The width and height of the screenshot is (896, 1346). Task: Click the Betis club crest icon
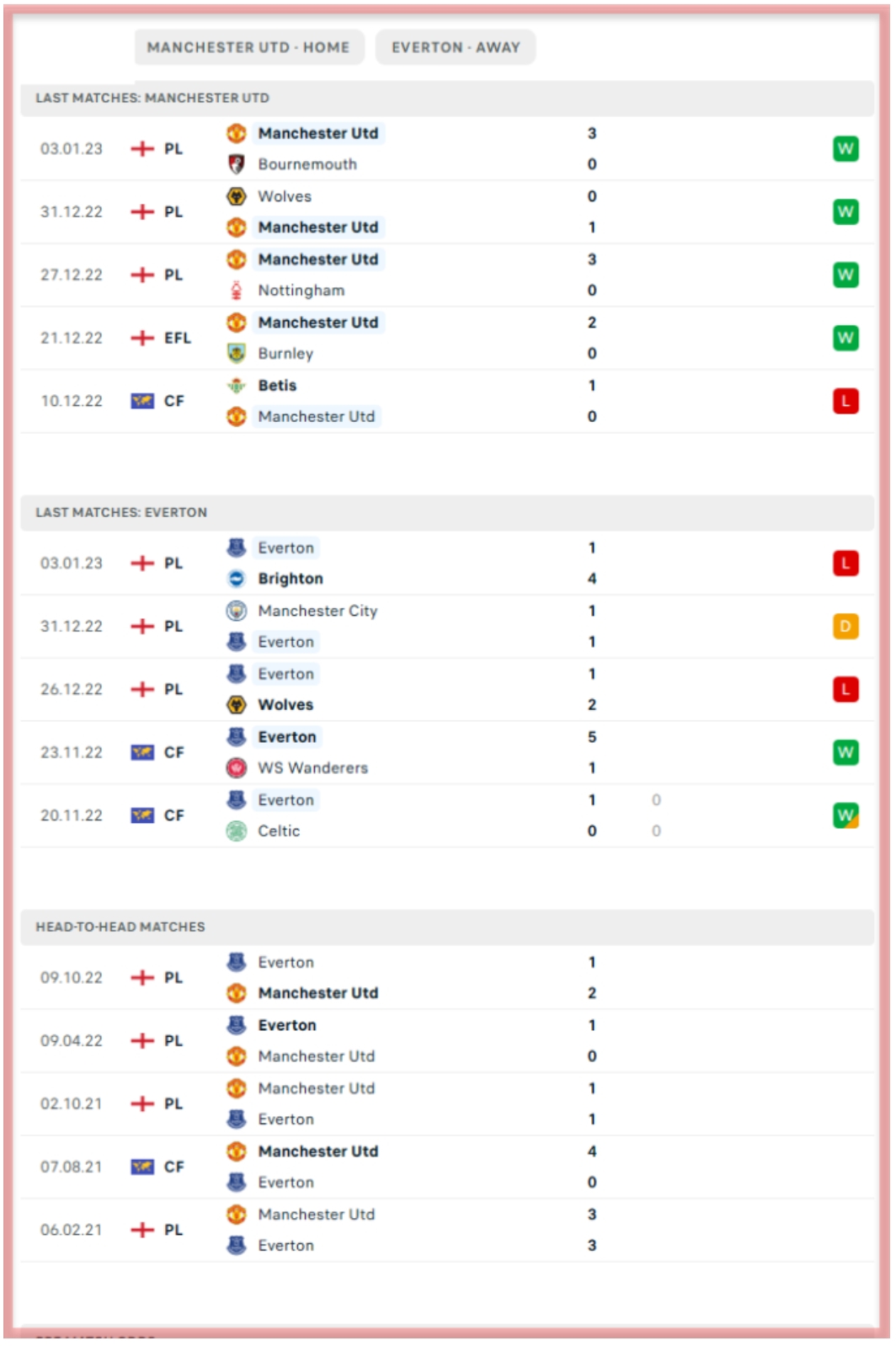coord(237,386)
